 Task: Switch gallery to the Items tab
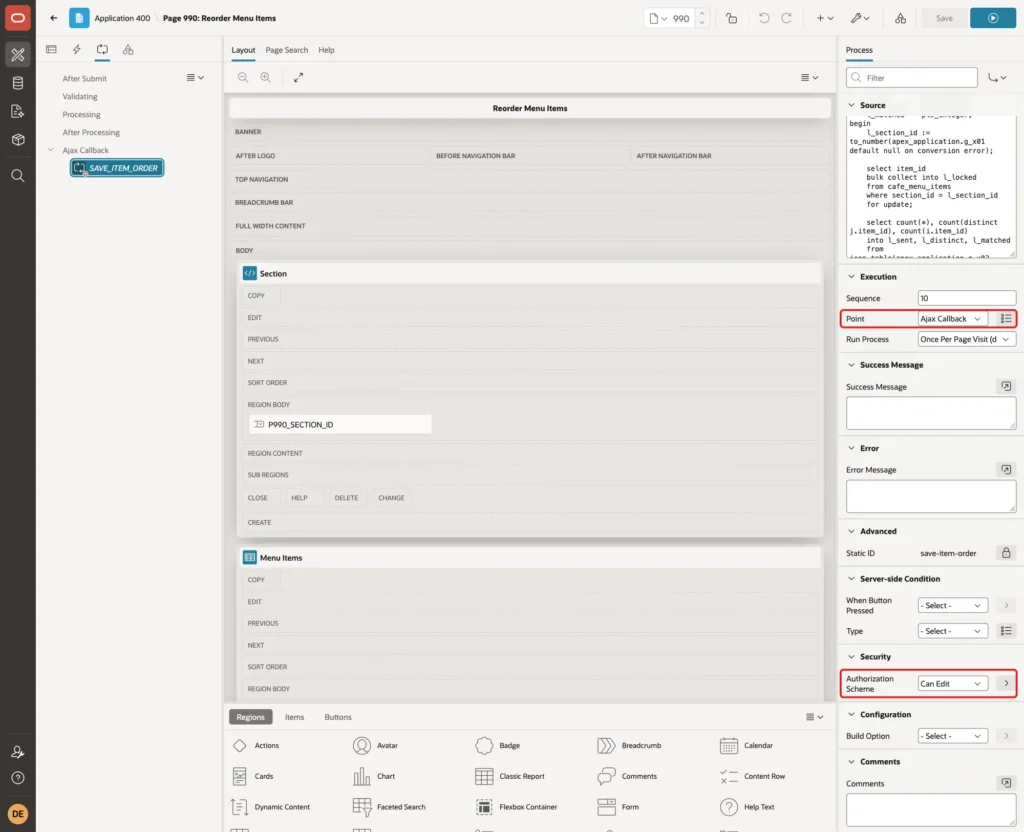[294, 717]
